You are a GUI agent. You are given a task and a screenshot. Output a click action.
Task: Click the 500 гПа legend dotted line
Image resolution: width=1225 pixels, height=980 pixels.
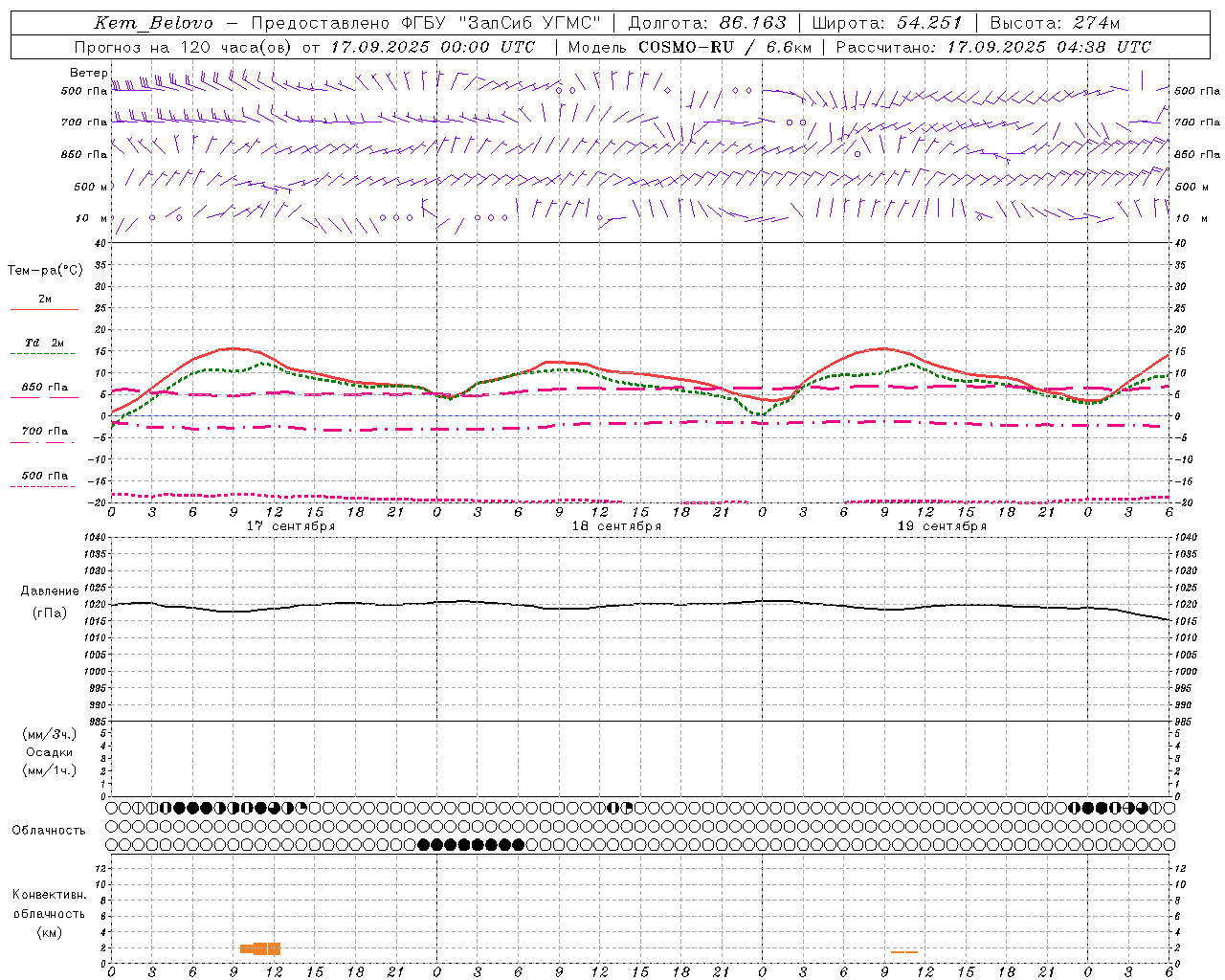click(44, 486)
